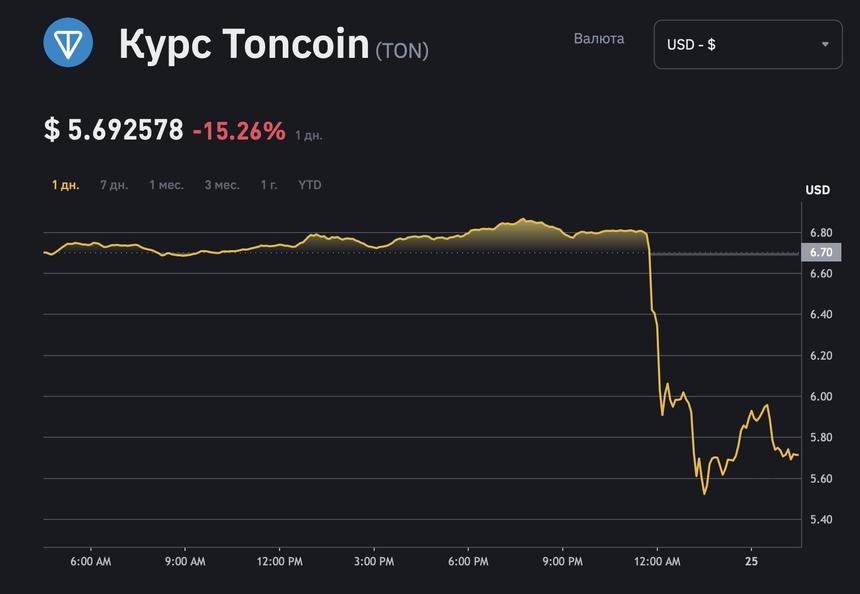Click the 12:00 AM time axis label
860x594 pixels.
point(655,562)
